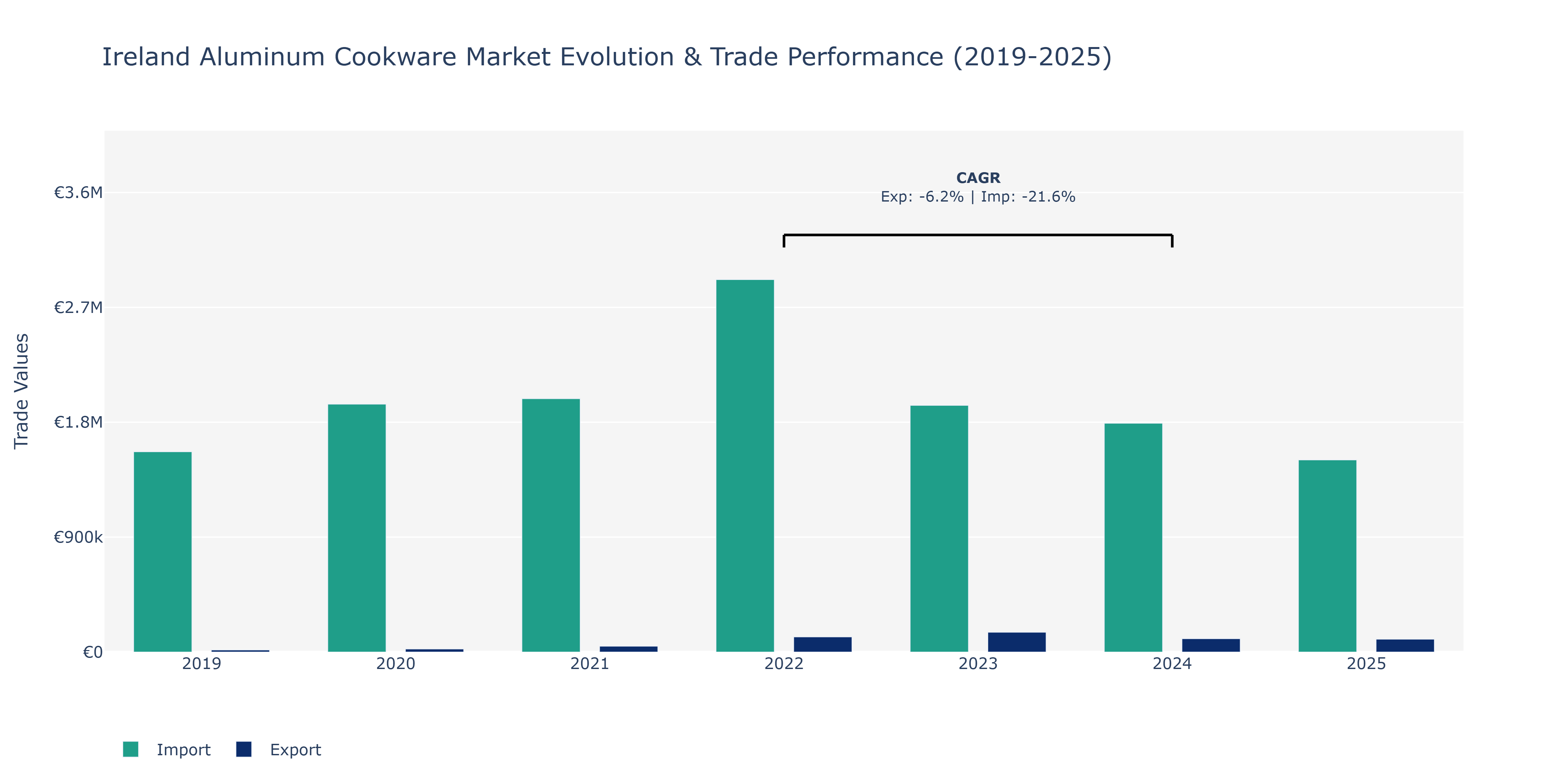Select the 2020 Import bar
Screen dimensions: 1568x784
pyautogui.click(x=357, y=528)
